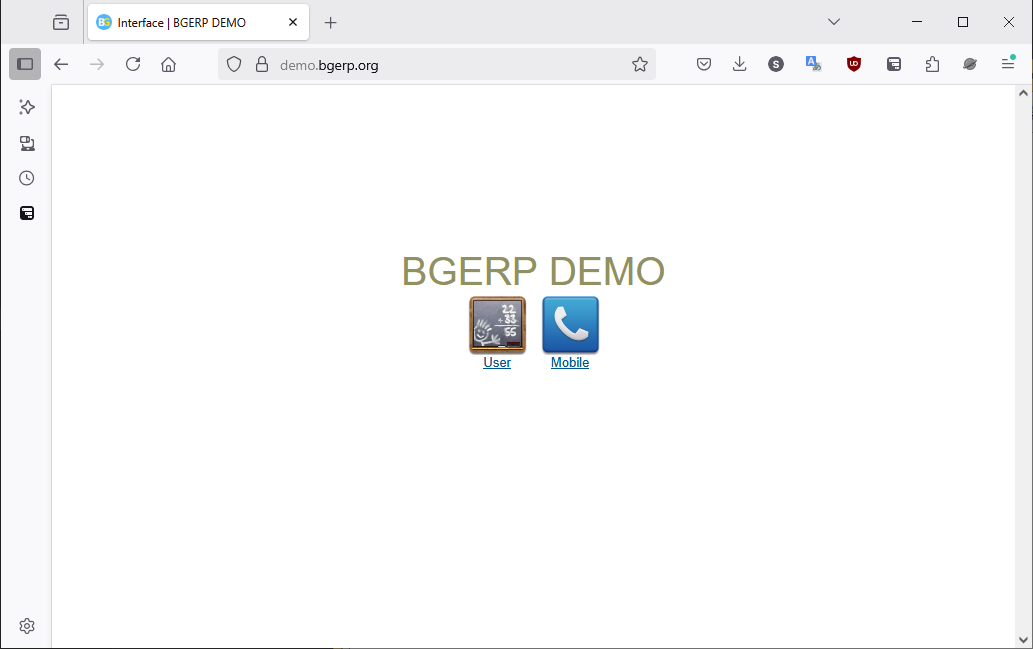The width and height of the screenshot is (1033, 649).
Task: Click the User text link
Action: coord(497,363)
